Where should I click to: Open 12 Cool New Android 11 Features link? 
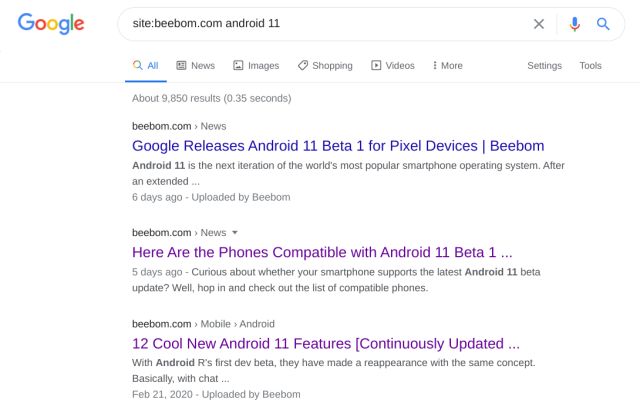(x=326, y=344)
